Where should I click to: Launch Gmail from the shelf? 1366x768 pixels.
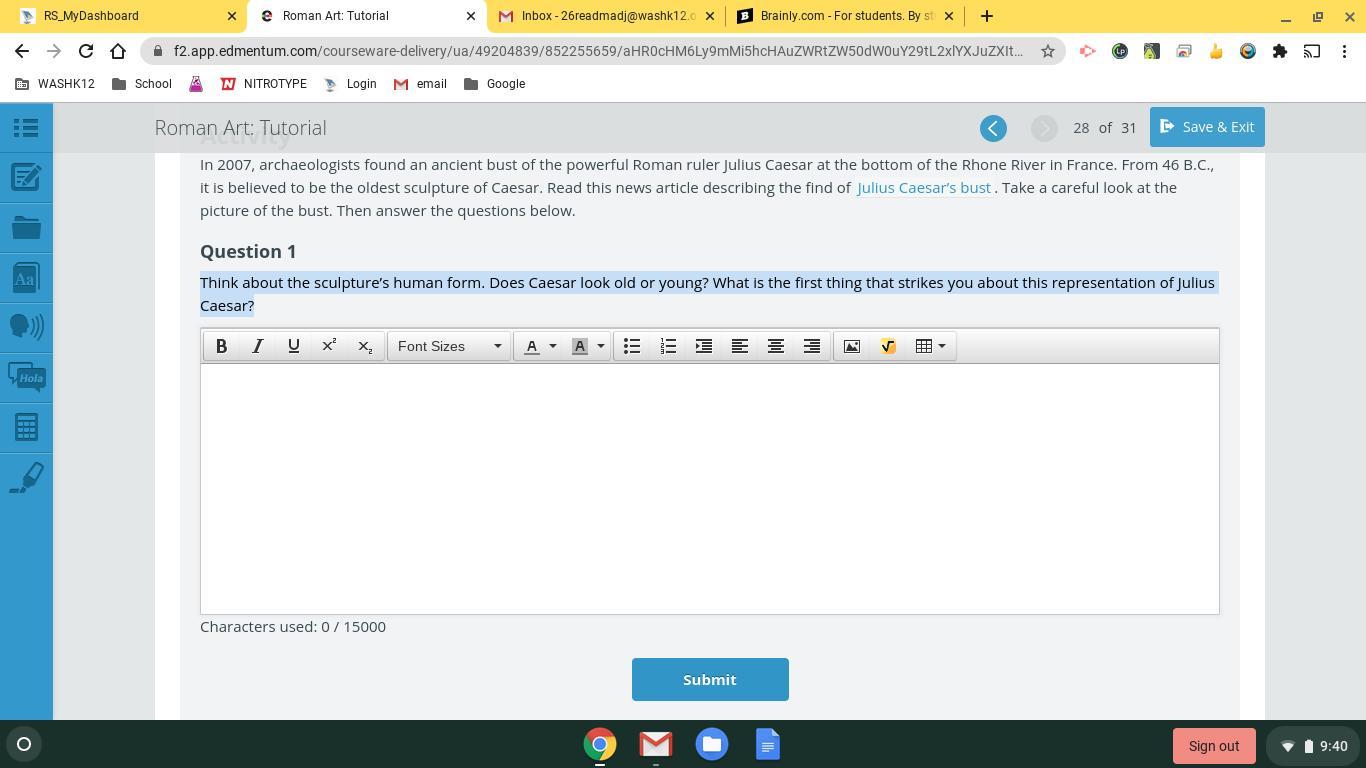pyautogui.click(x=656, y=744)
